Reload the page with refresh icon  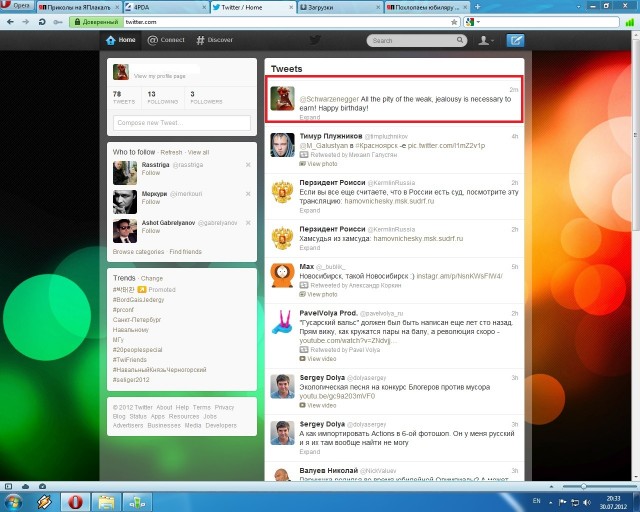pyautogui.click(x=42, y=22)
